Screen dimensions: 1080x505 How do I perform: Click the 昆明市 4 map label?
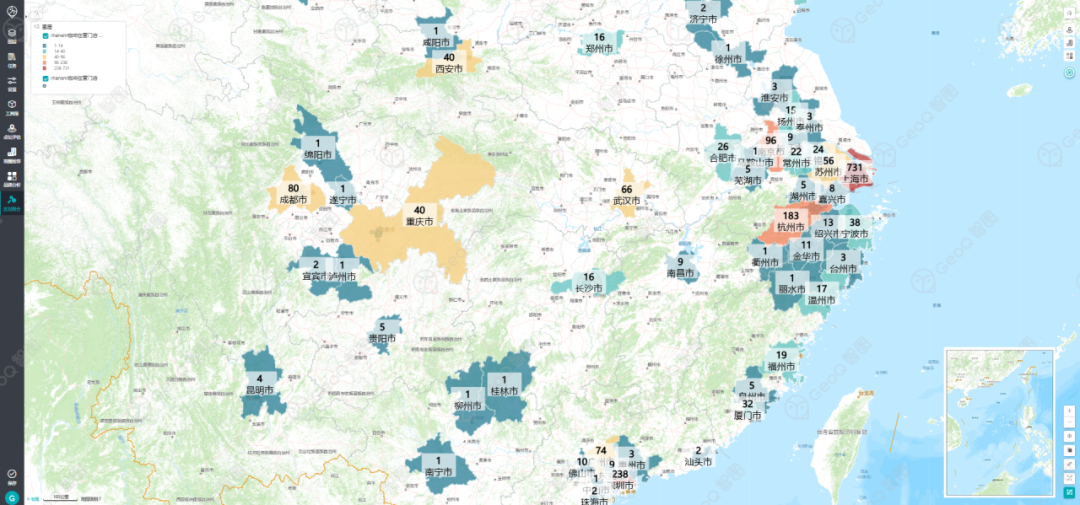[260, 384]
